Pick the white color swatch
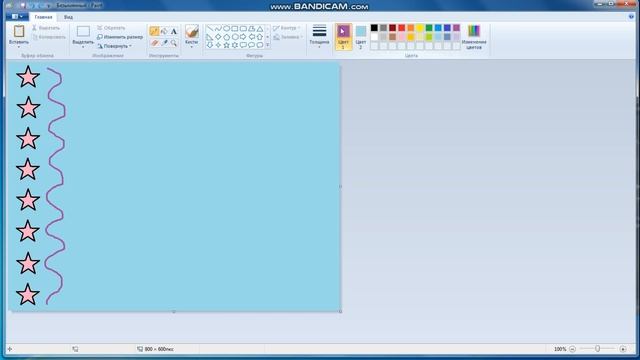The width and height of the screenshot is (640, 360). tap(374, 37)
